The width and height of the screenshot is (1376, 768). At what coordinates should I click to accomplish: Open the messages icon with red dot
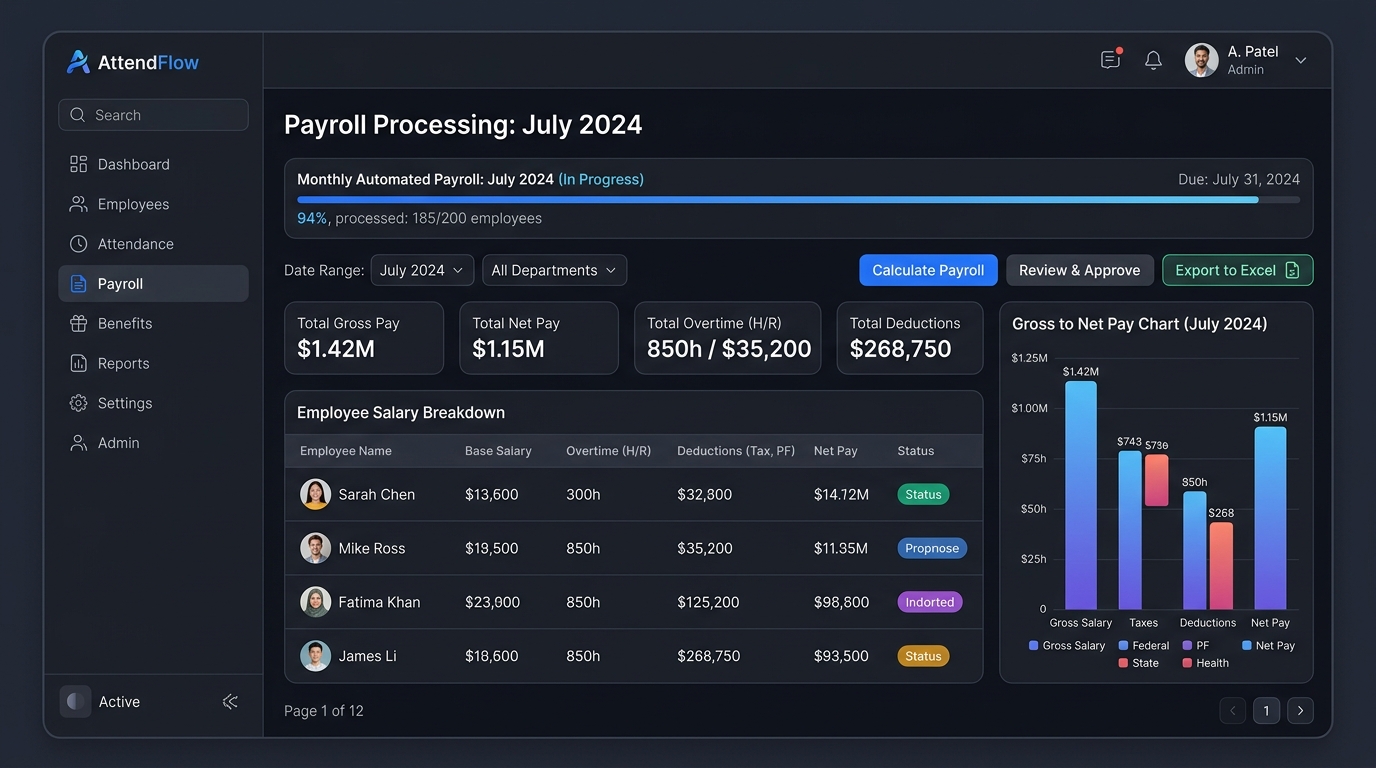coord(1111,60)
